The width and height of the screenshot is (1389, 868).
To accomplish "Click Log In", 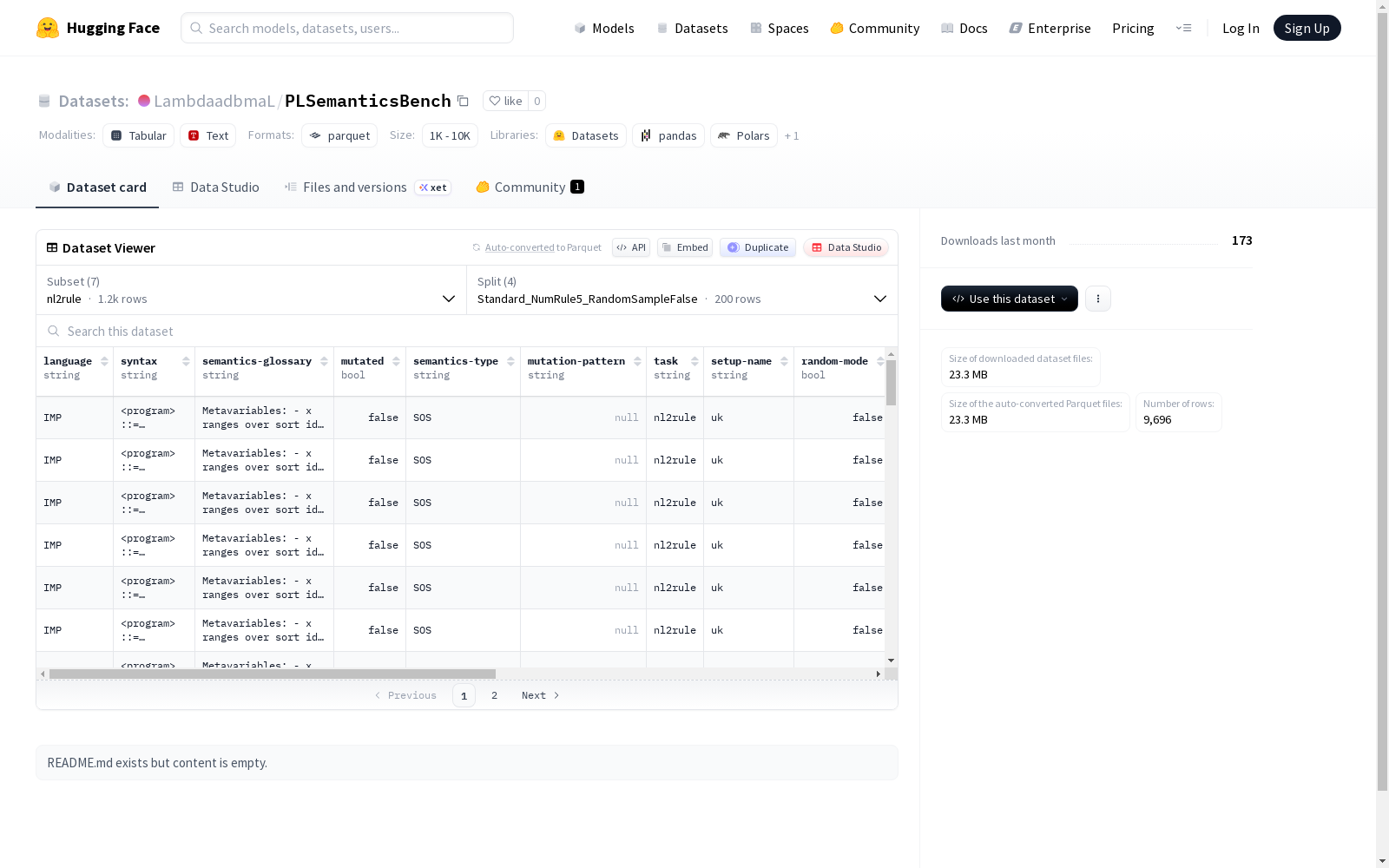I will point(1241,28).
